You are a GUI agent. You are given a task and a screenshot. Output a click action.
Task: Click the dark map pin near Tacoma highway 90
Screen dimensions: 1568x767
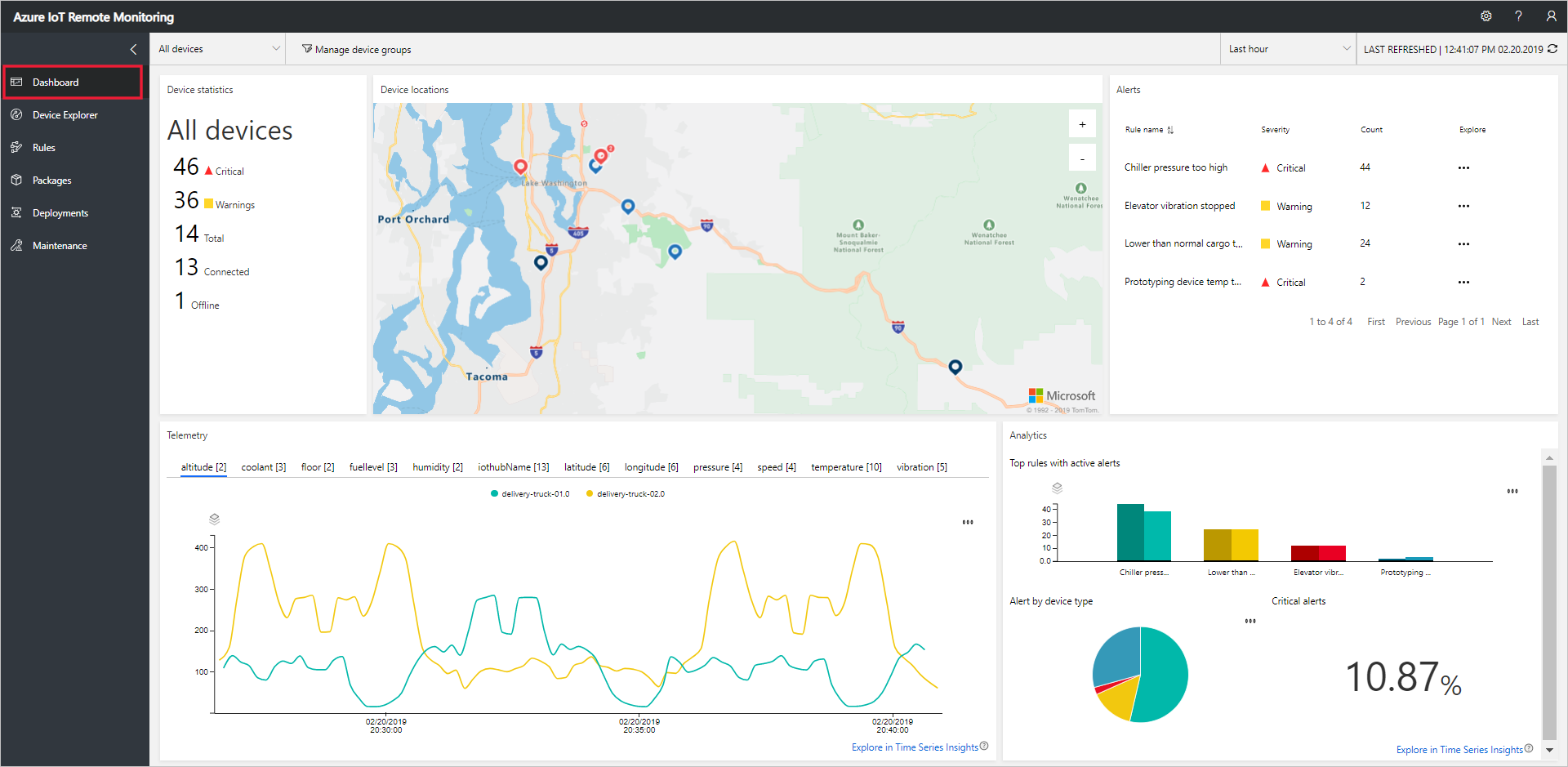point(955,367)
